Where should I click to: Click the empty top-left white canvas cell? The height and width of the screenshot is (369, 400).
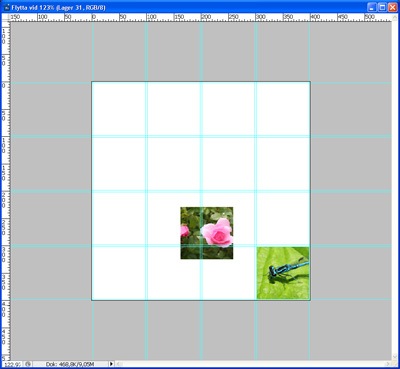pos(119,109)
